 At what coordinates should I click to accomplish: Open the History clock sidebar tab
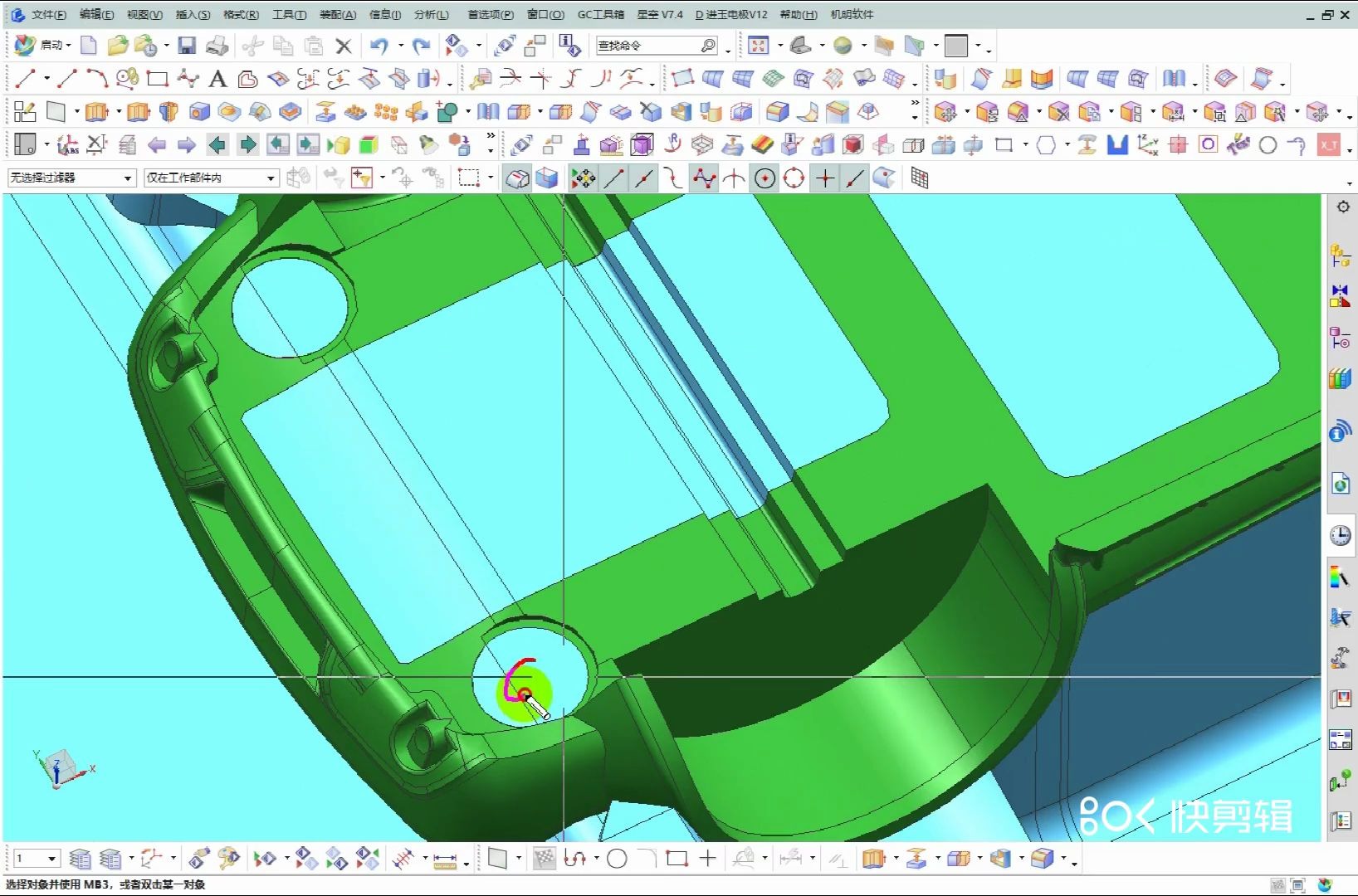pyautogui.click(x=1341, y=535)
